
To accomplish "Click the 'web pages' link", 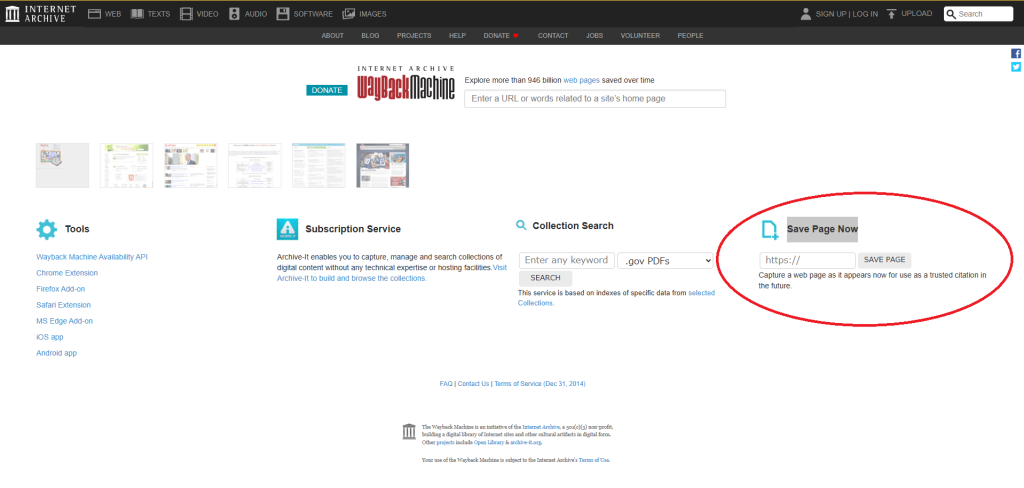I will coord(581,80).
